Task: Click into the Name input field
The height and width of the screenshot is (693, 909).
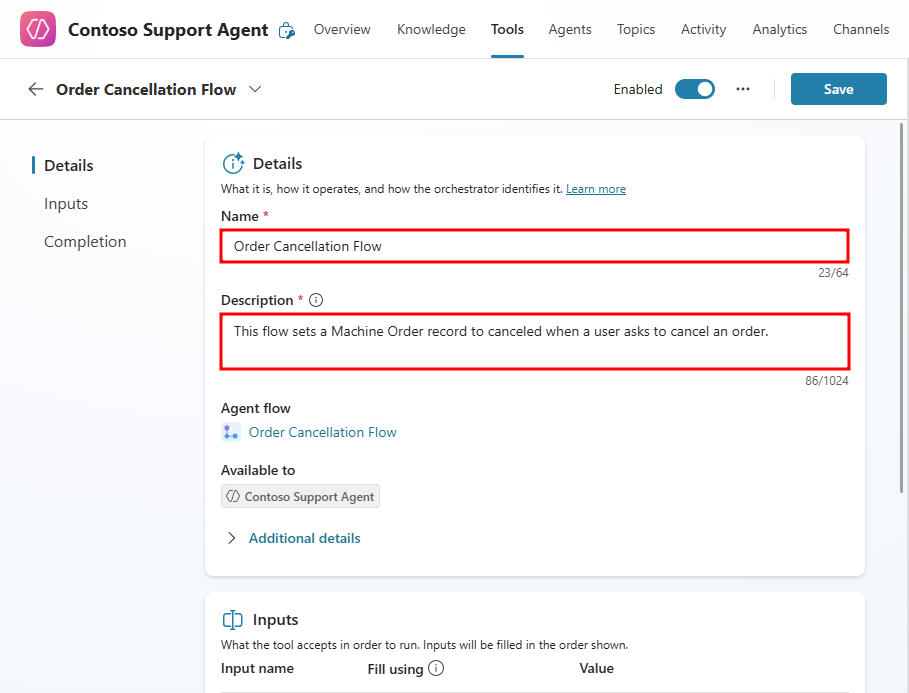Action: 535,246
